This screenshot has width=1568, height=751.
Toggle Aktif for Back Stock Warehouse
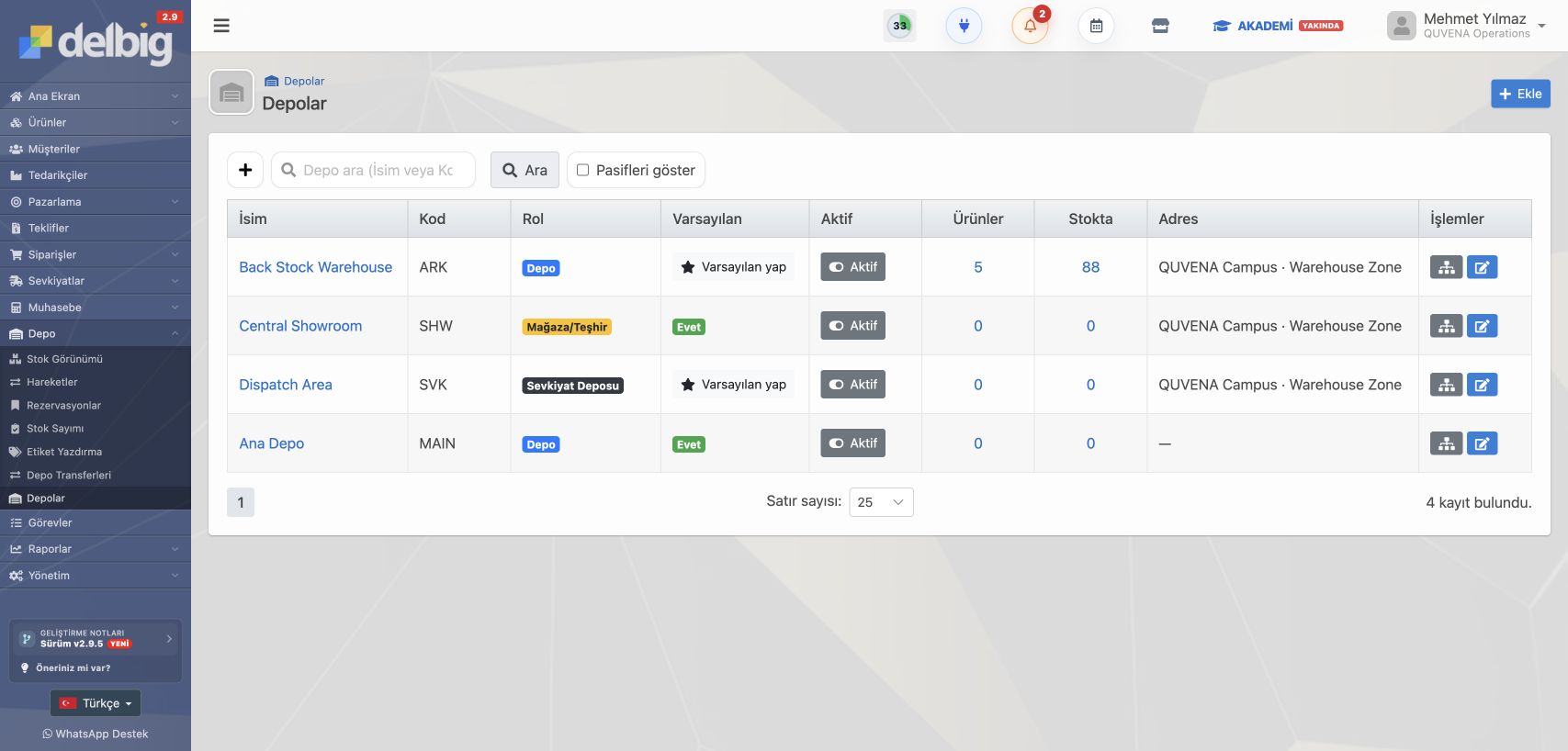(x=852, y=267)
